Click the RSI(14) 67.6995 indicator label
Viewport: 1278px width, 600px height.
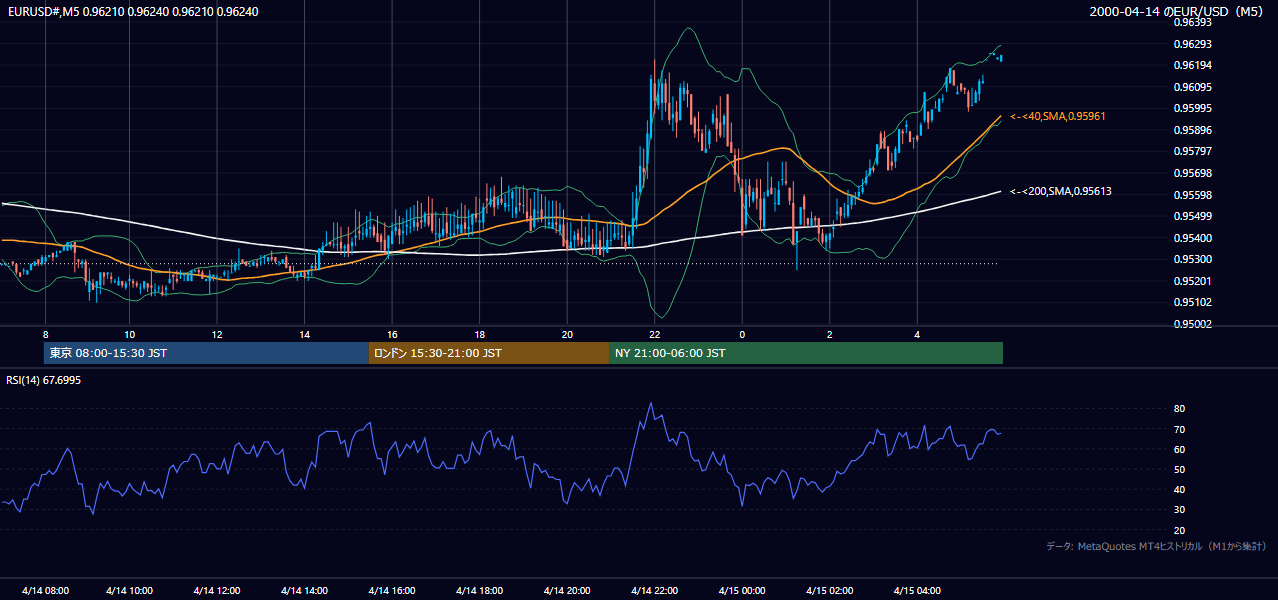43,380
